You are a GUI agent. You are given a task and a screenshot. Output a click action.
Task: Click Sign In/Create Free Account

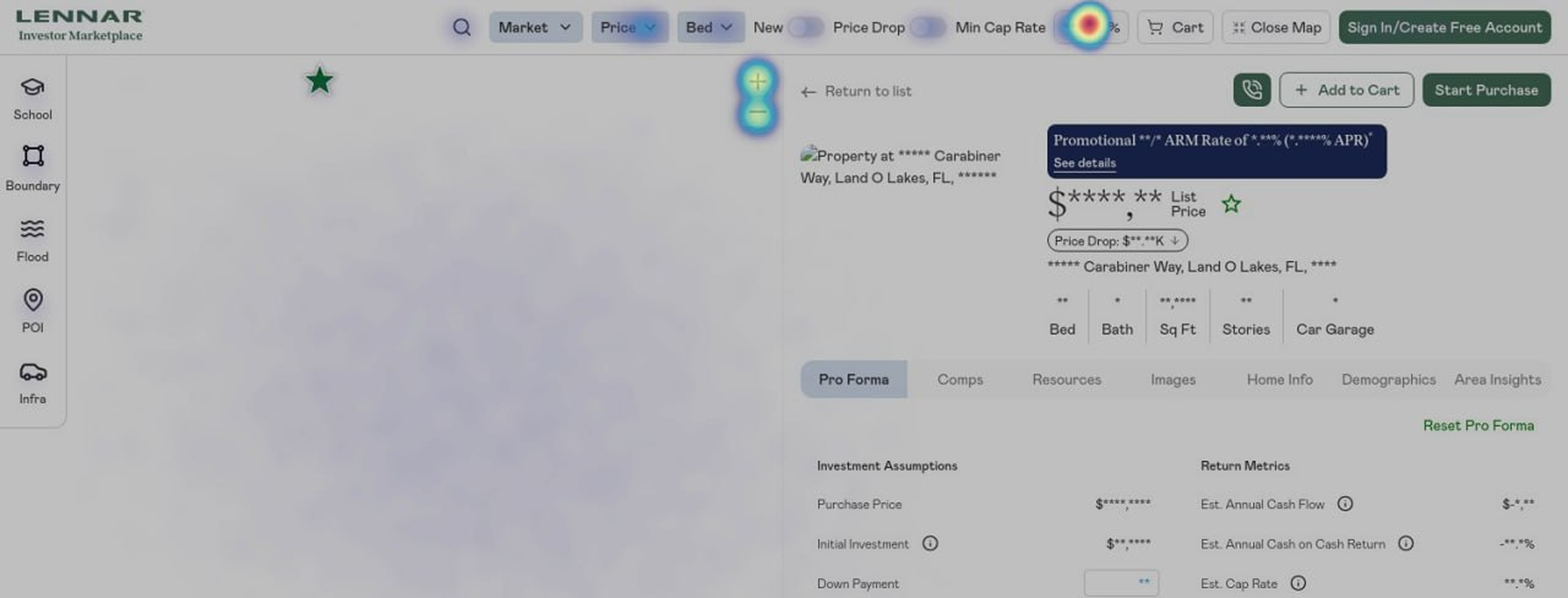[1444, 27]
